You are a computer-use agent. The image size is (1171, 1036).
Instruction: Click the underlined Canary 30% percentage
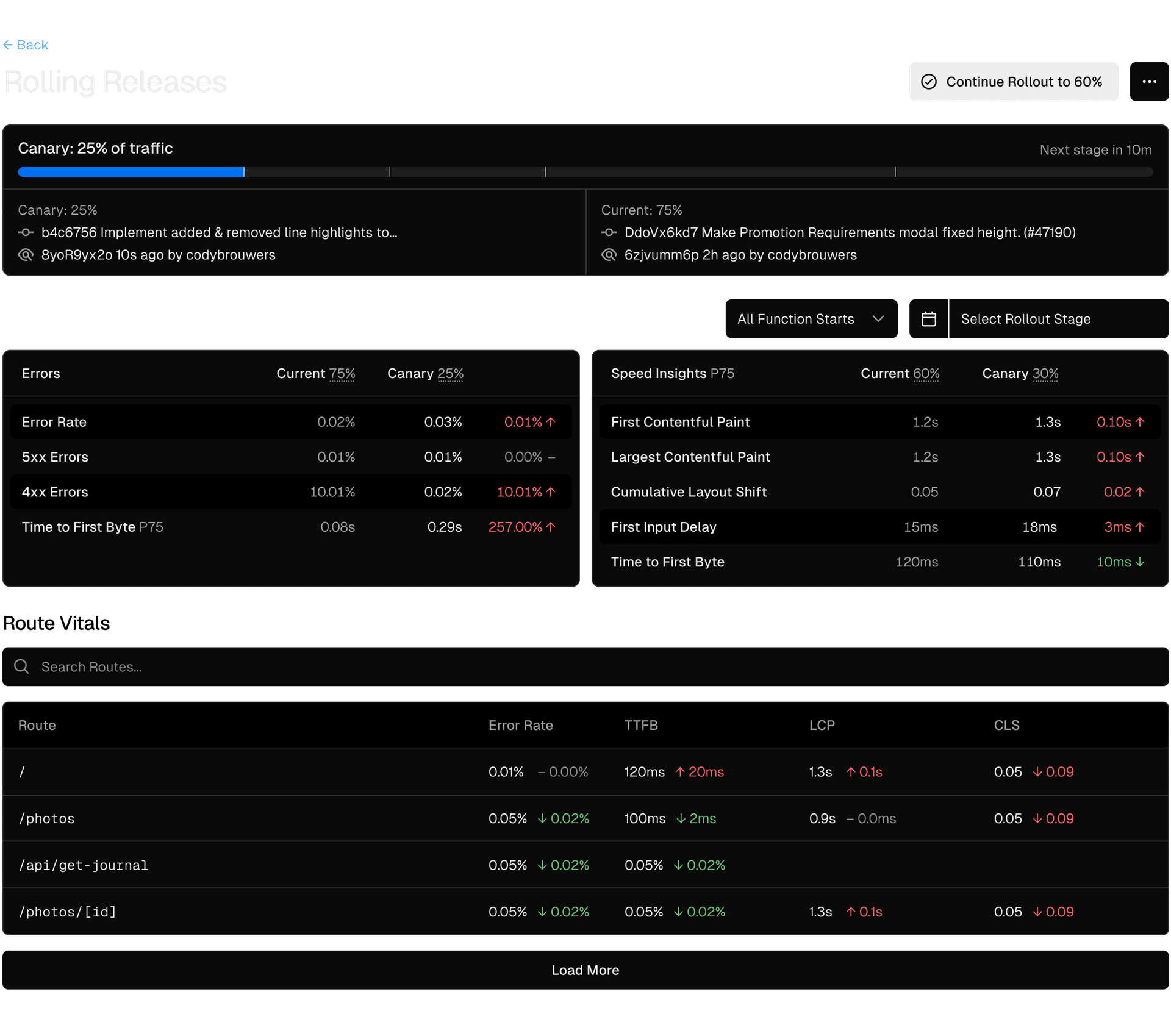[1045, 373]
